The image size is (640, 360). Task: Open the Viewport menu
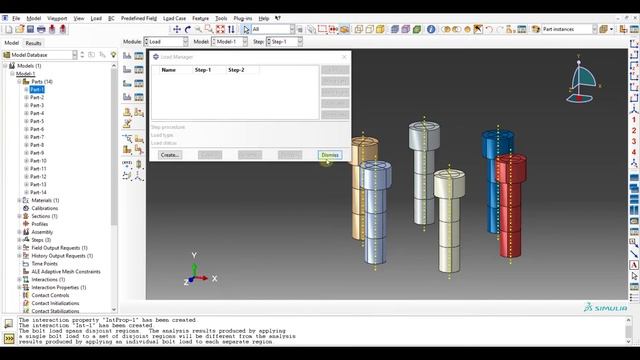tap(57, 18)
